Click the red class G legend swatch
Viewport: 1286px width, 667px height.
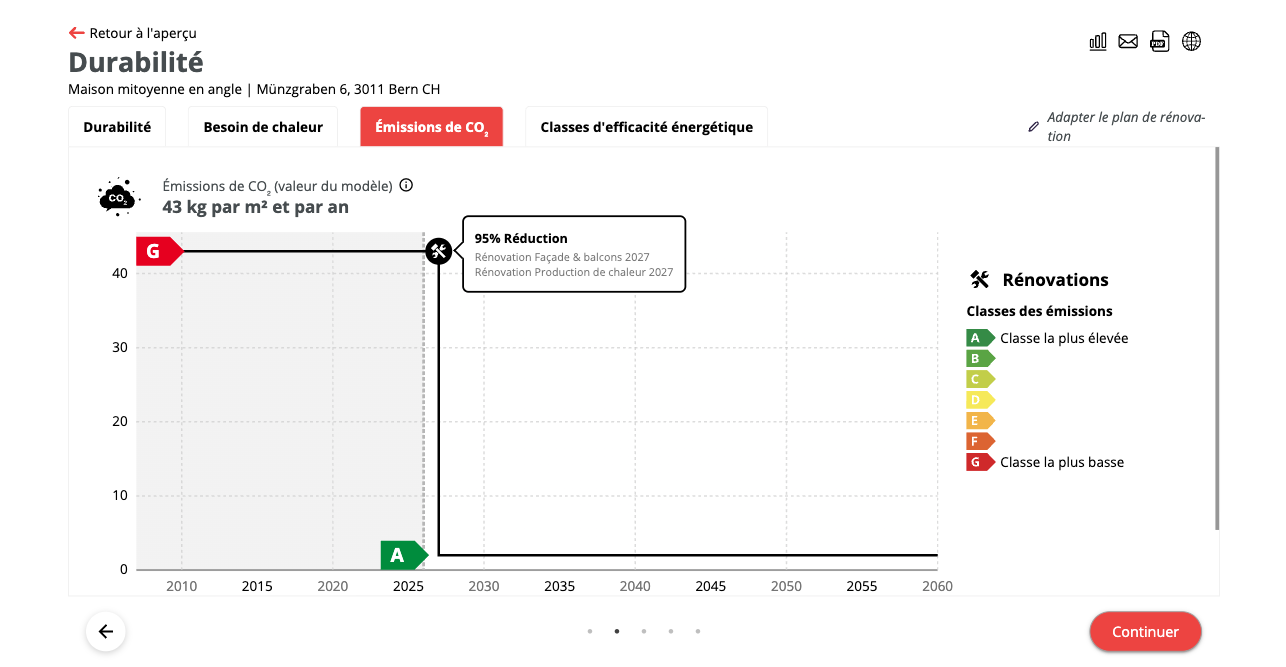[980, 462]
